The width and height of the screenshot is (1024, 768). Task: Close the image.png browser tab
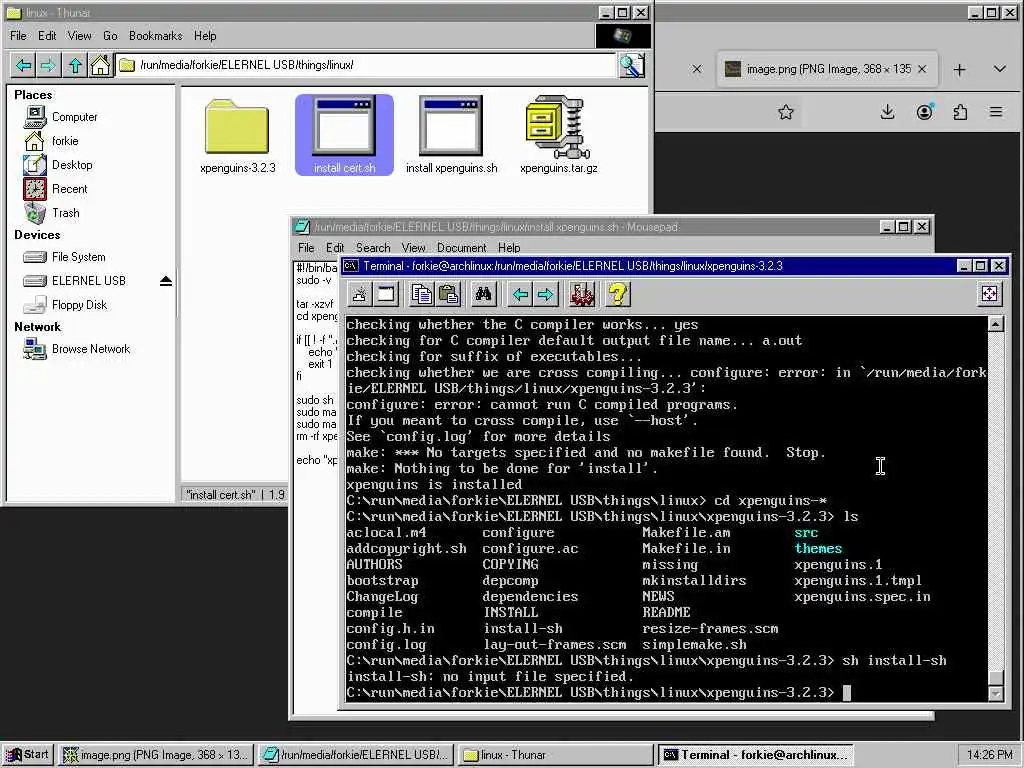click(x=922, y=69)
